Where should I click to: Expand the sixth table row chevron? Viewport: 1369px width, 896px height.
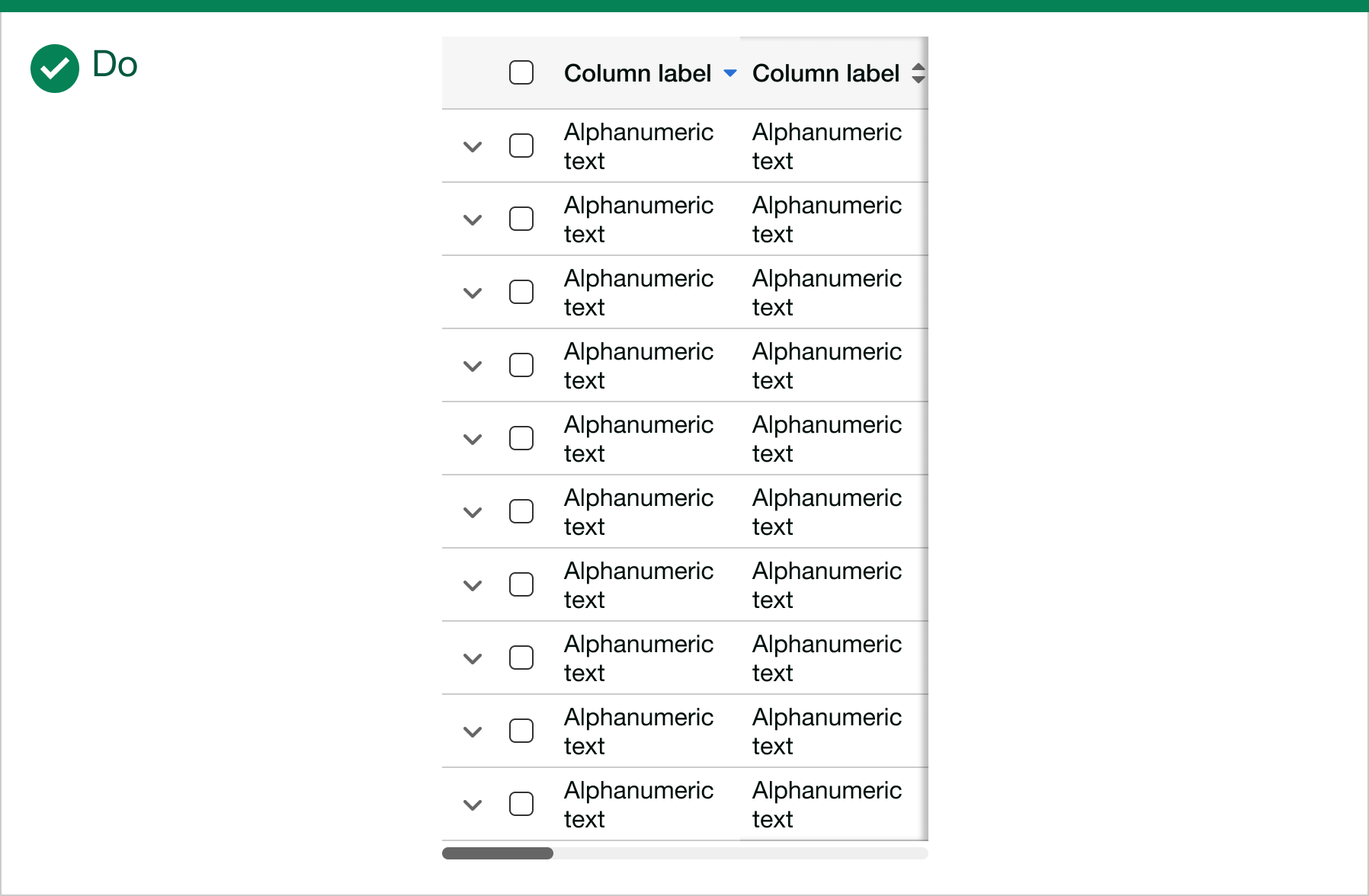[473, 512]
